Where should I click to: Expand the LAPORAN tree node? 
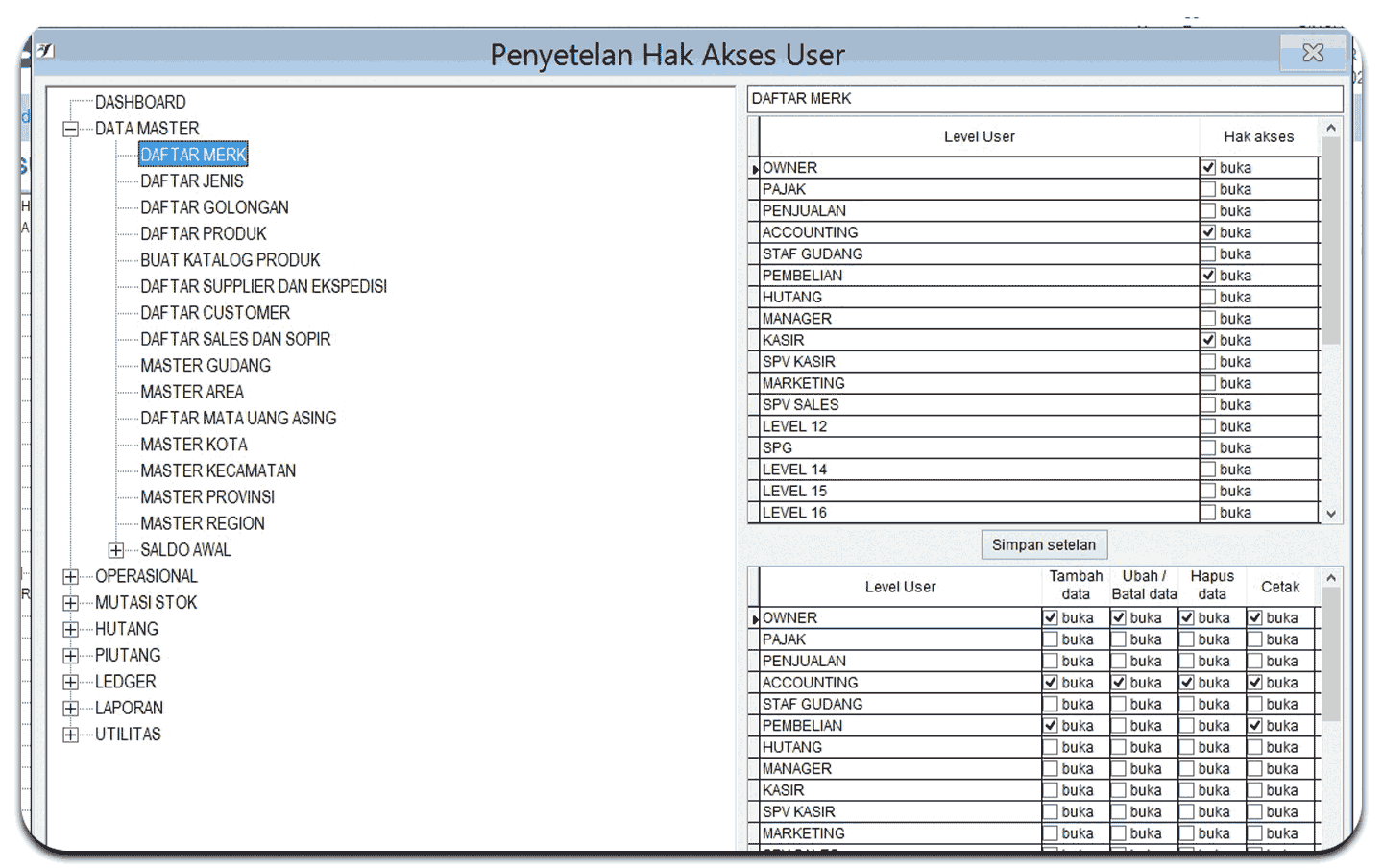tap(70, 709)
